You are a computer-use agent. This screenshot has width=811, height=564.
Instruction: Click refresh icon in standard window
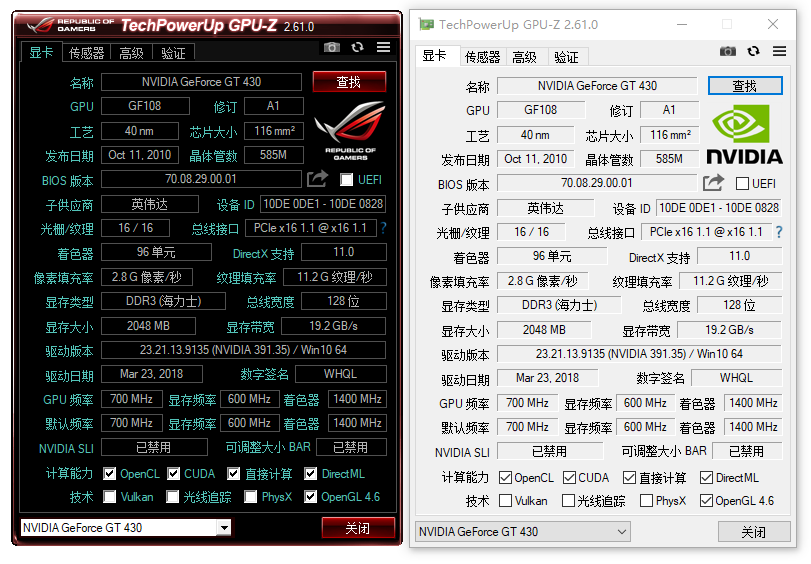(x=754, y=51)
